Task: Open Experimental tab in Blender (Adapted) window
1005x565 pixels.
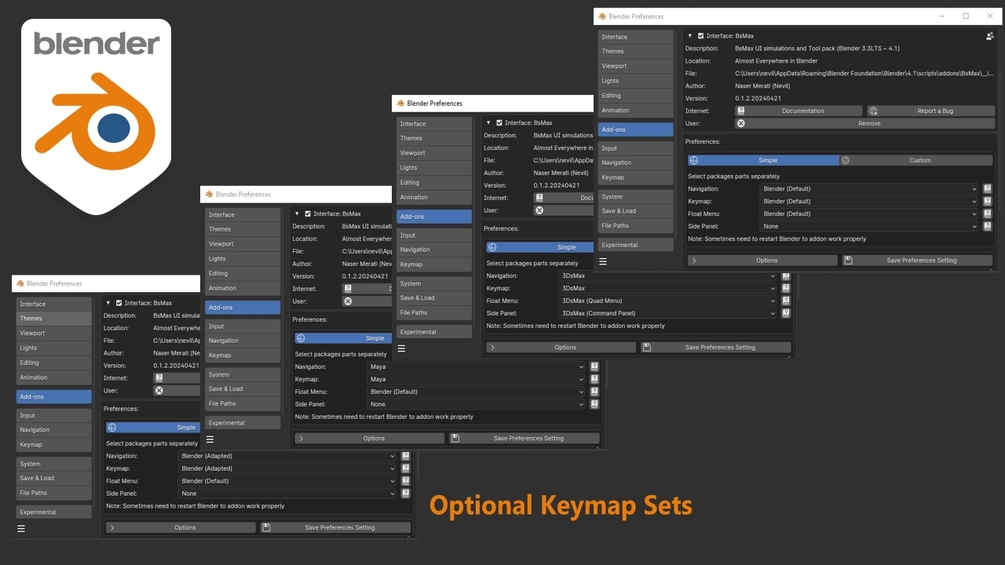Action: [x=54, y=512]
